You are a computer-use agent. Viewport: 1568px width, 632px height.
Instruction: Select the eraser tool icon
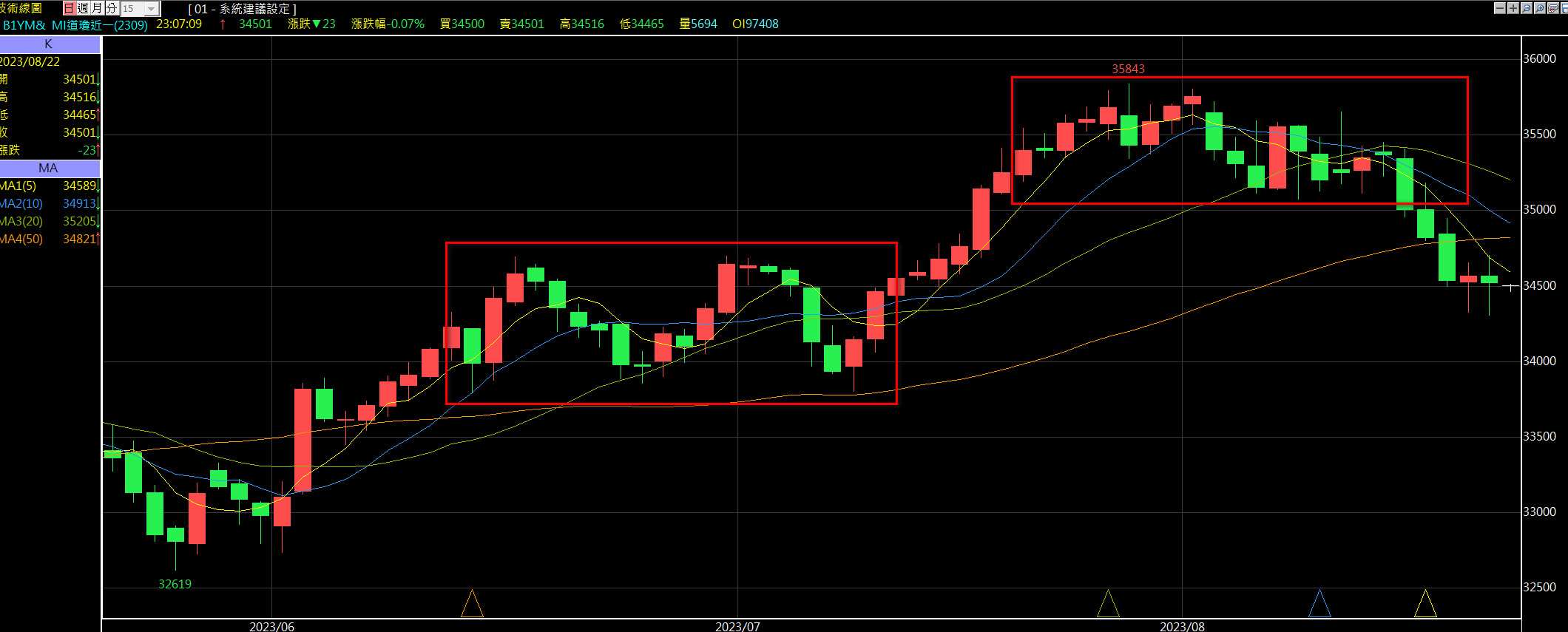(1553, 8)
